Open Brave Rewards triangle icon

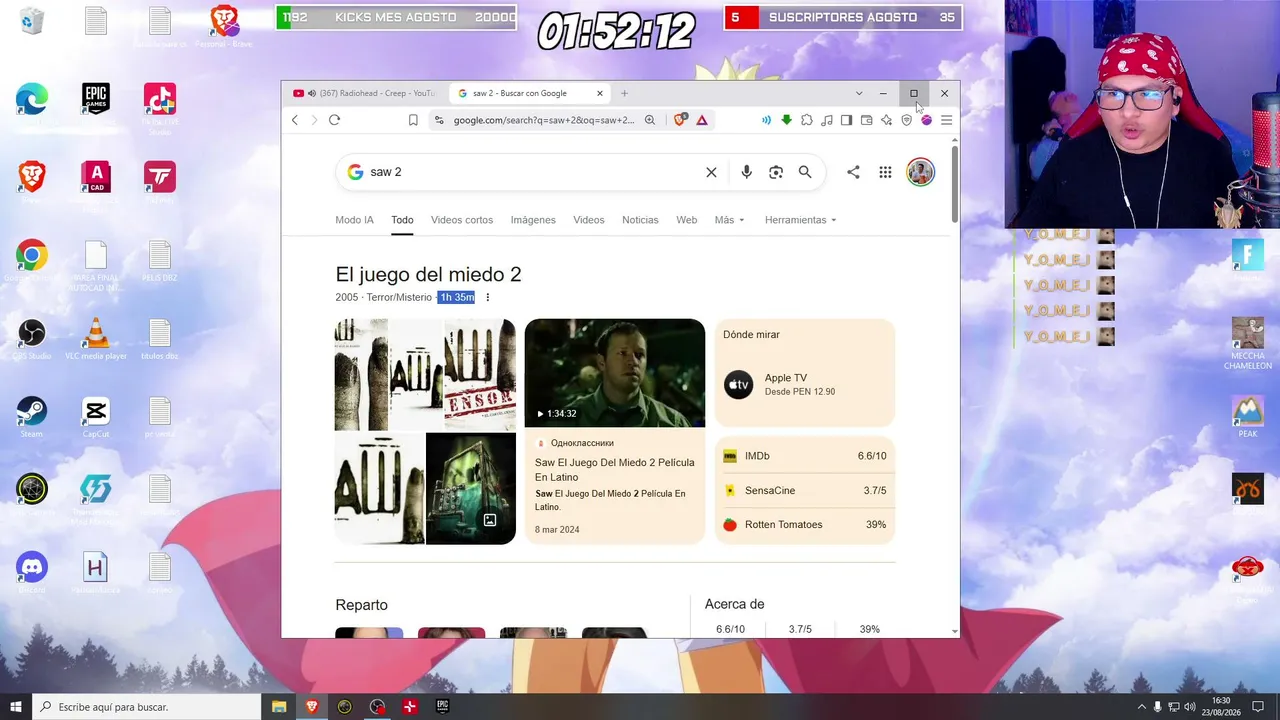click(702, 120)
